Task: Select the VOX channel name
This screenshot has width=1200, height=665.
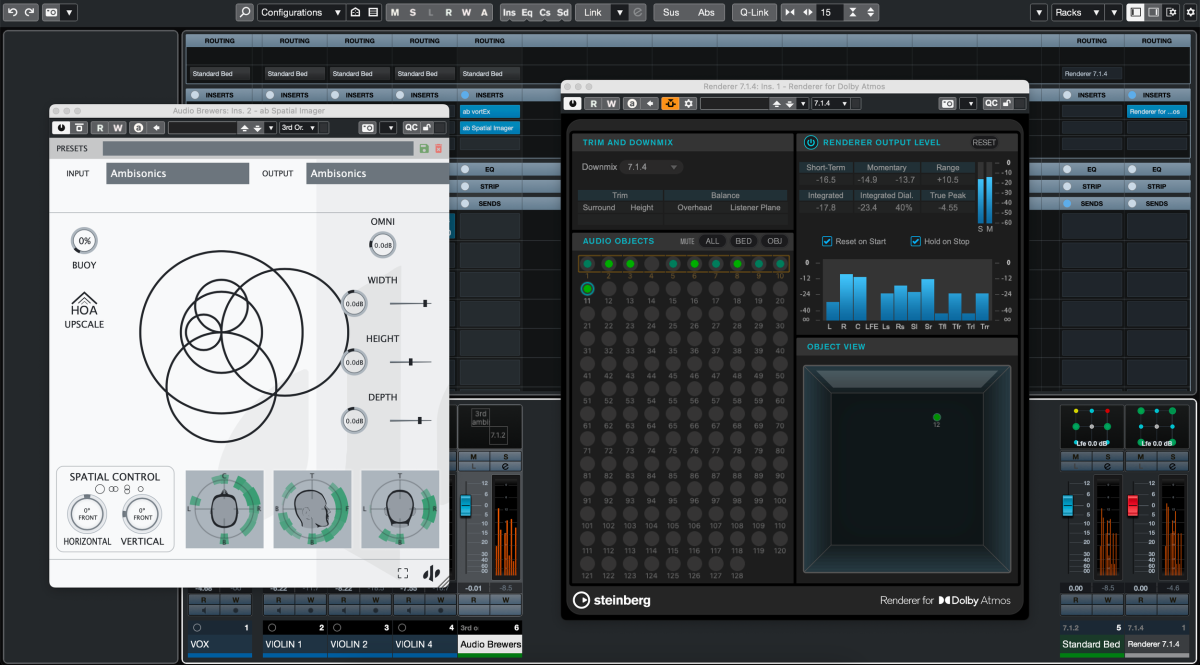Action: 220,645
